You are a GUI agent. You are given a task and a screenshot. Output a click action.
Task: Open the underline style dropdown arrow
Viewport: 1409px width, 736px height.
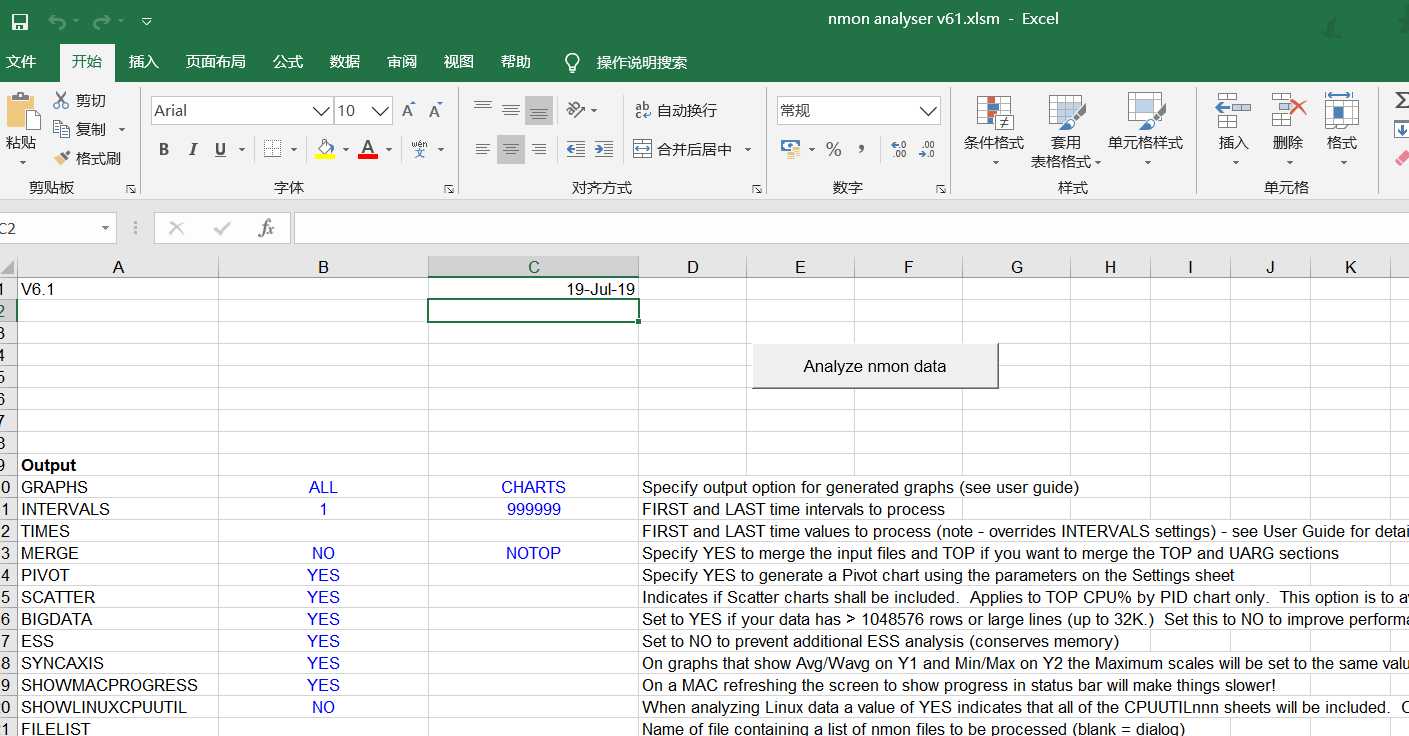(243, 150)
